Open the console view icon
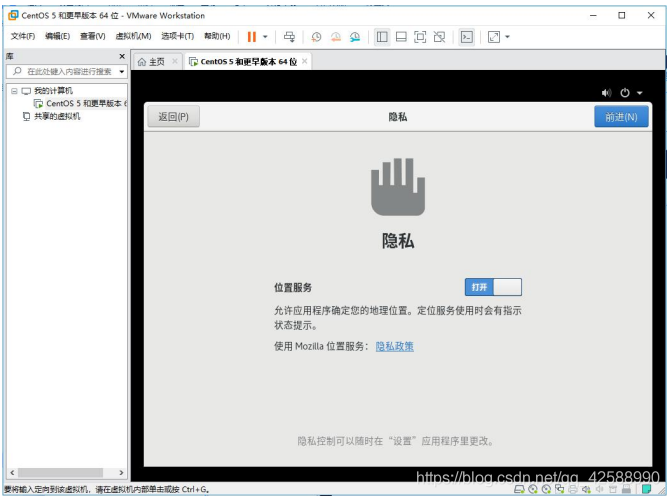670x497 pixels. click(467, 37)
